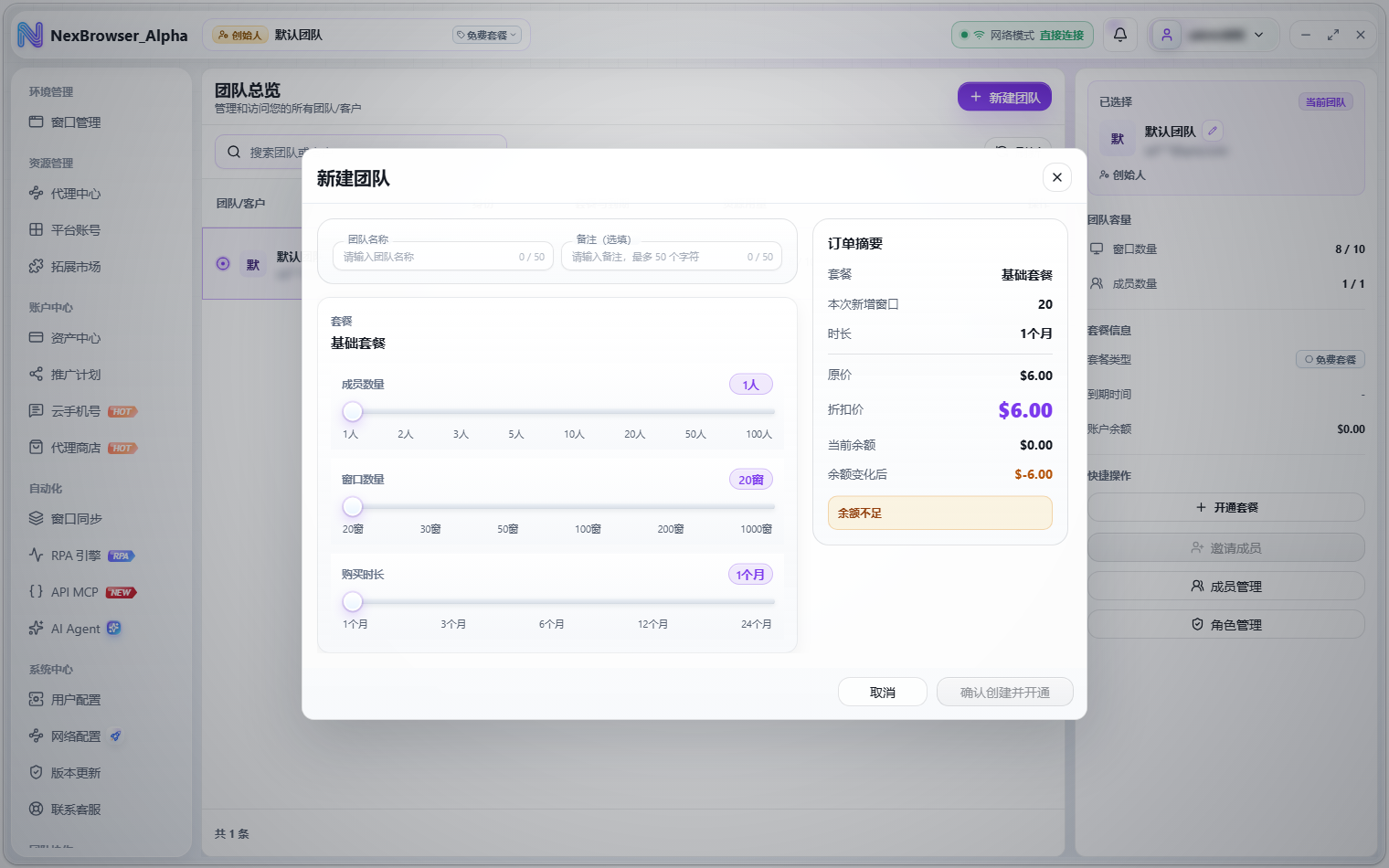Viewport: 1389px width, 868px height.
Task: Click the AI Agent sparkle icon
Action: 37,628
